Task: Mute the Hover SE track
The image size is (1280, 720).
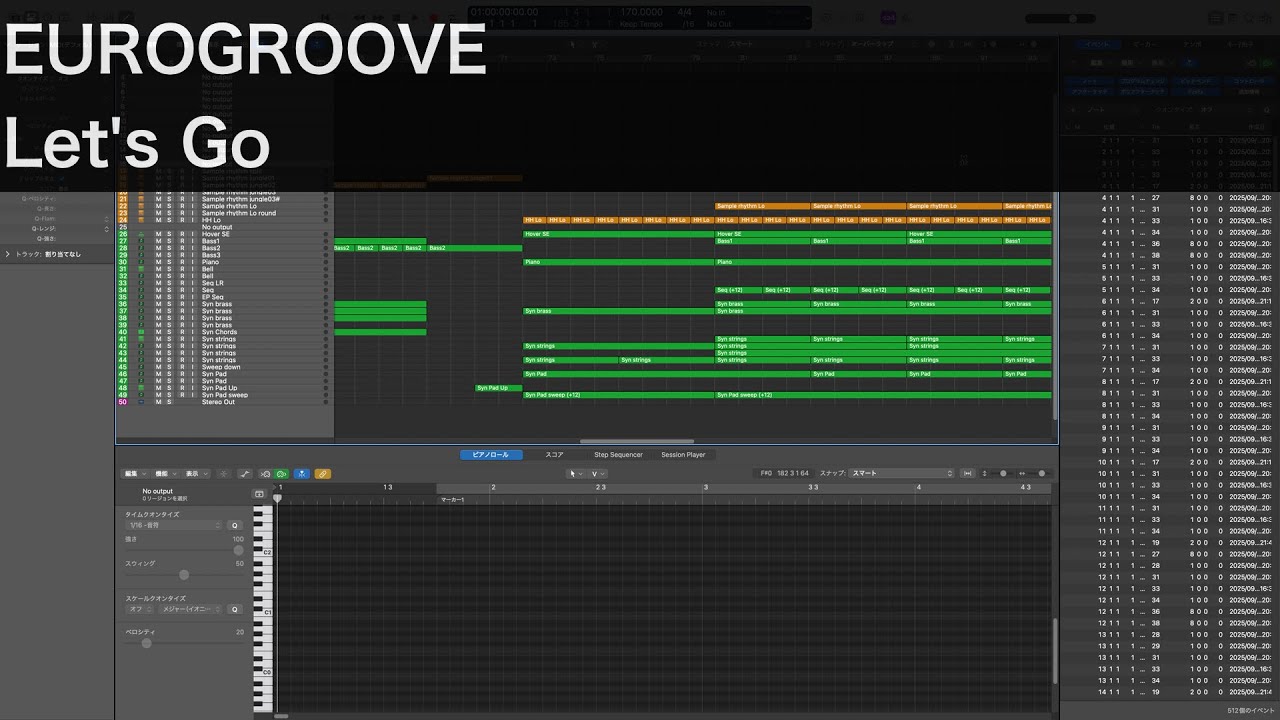Action: [x=158, y=234]
